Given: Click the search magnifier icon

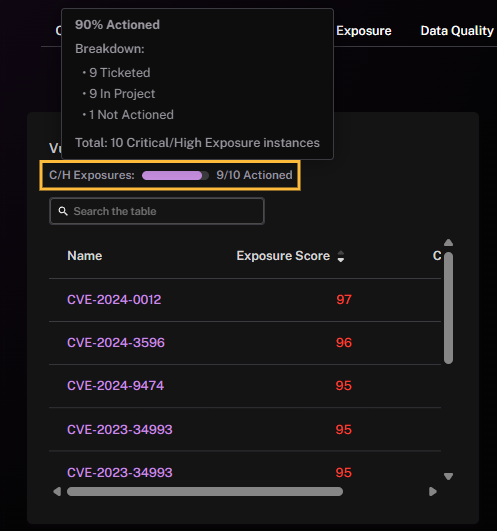Looking at the screenshot, I should [x=63, y=211].
